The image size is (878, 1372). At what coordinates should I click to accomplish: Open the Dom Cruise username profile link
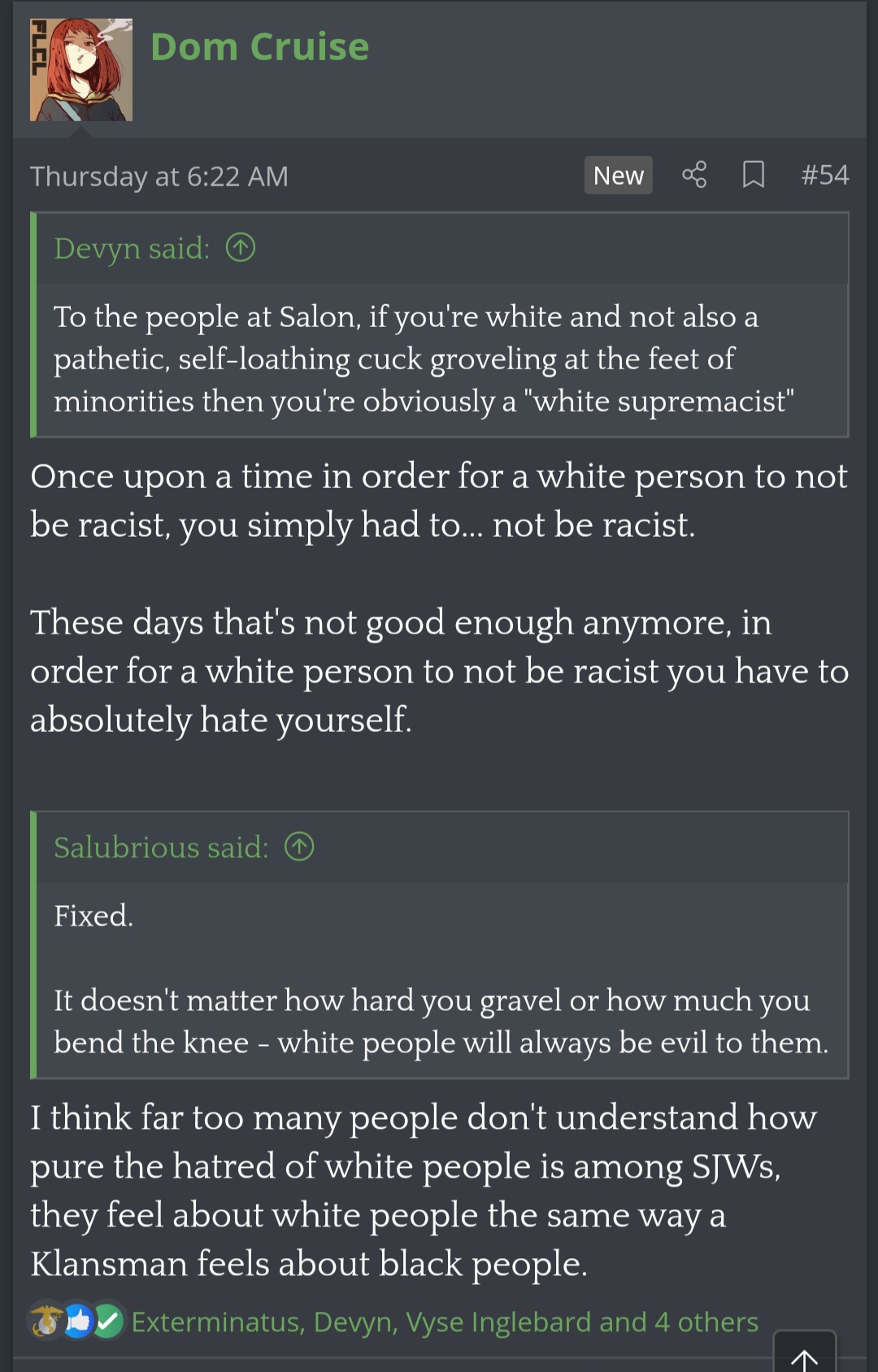tap(259, 47)
